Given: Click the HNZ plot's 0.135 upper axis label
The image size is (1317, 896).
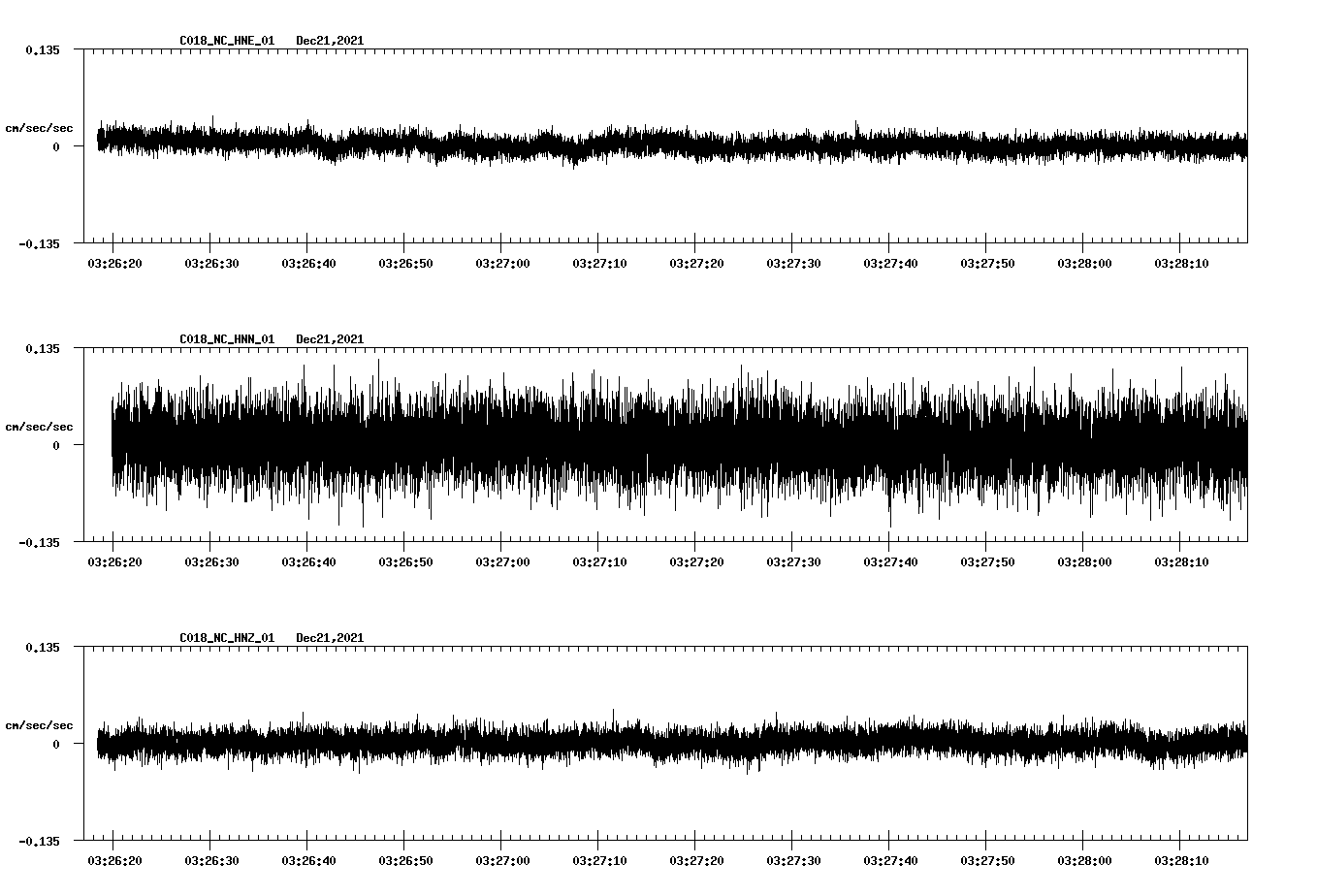Looking at the screenshot, I should [43, 647].
